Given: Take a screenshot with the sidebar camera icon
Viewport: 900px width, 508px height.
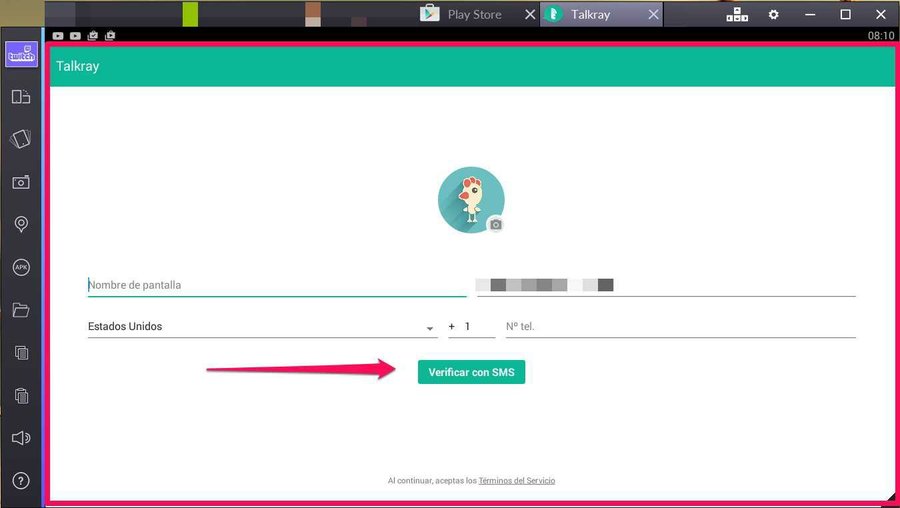Looking at the screenshot, I should [x=21, y=182].
